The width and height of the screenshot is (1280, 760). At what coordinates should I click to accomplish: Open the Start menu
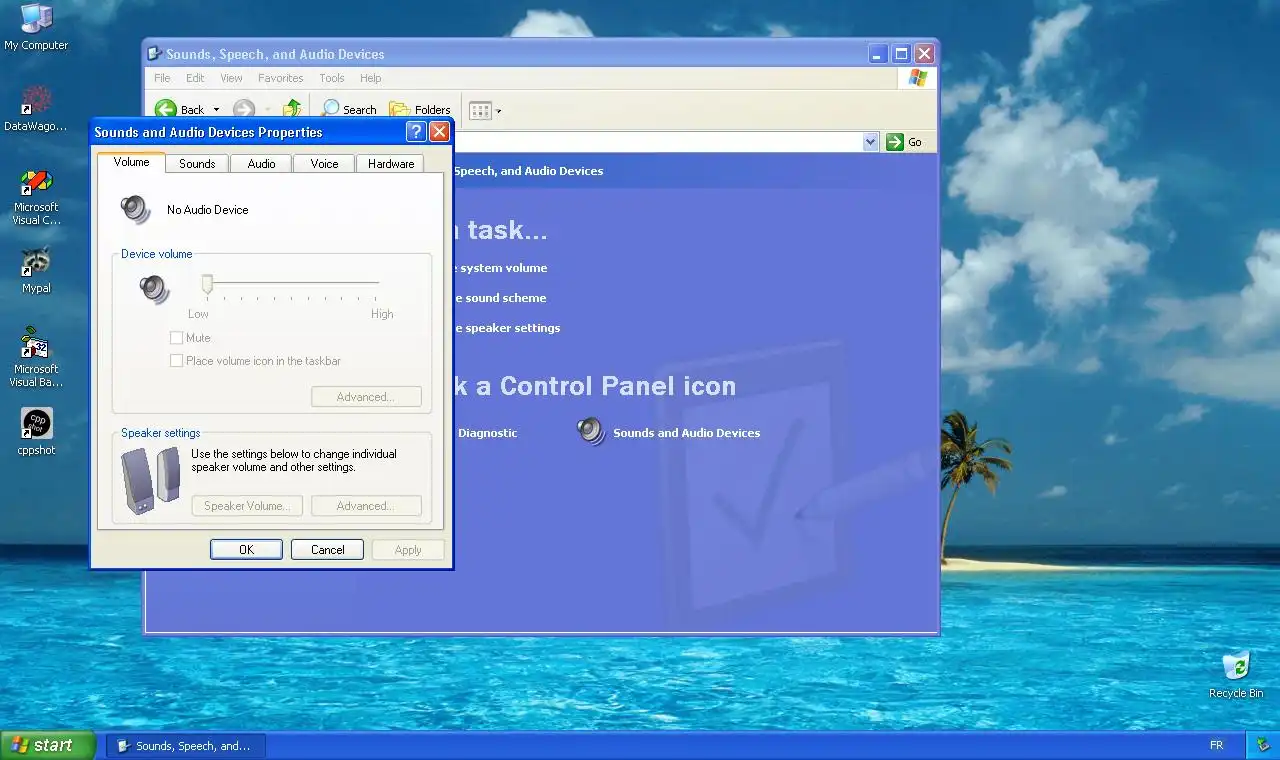pos(48,745)
